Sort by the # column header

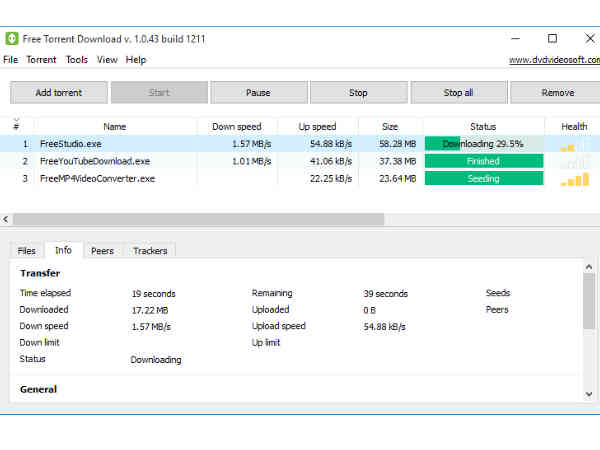click(16, 126)
